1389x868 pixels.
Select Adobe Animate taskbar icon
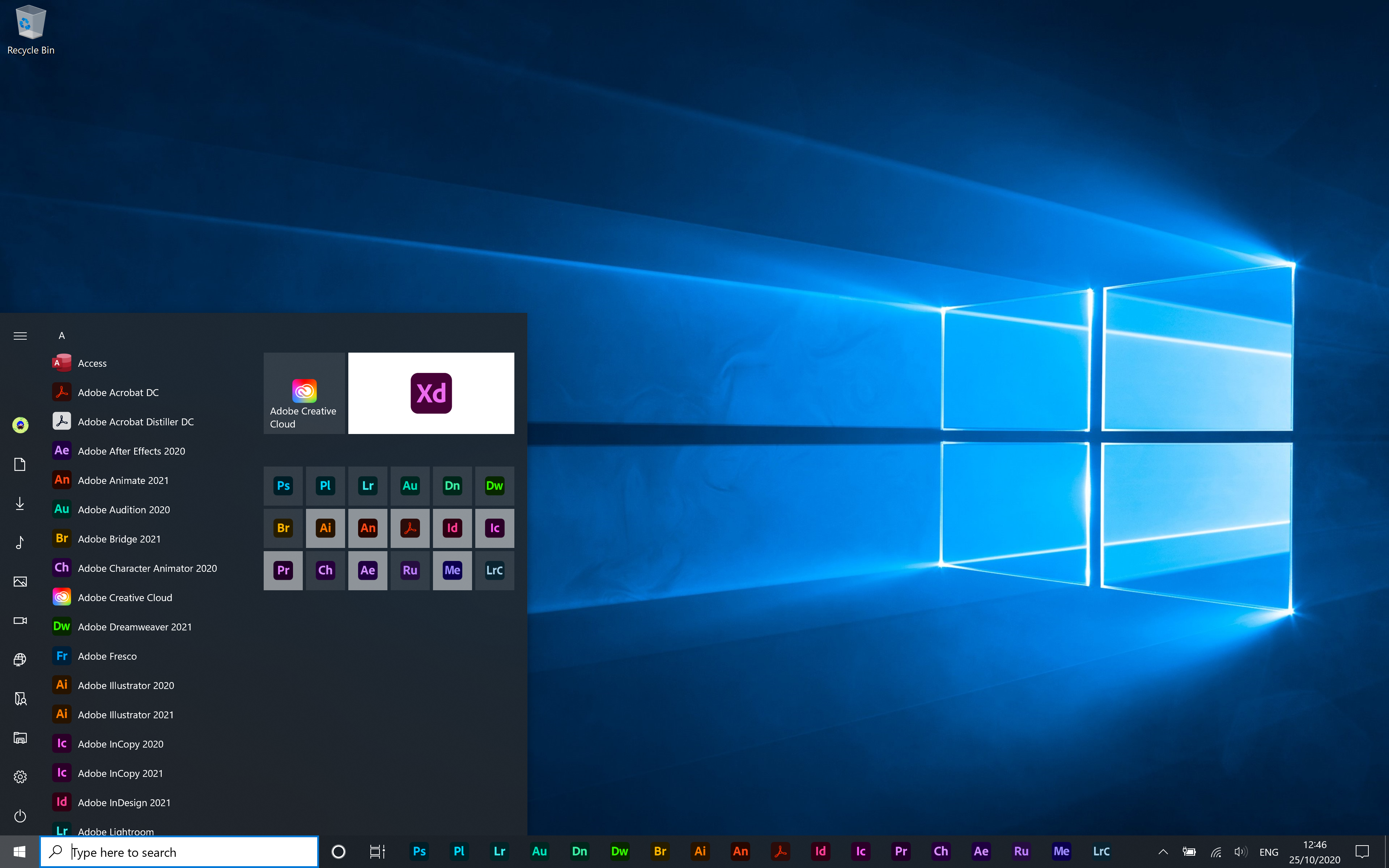tap(740, 851)
